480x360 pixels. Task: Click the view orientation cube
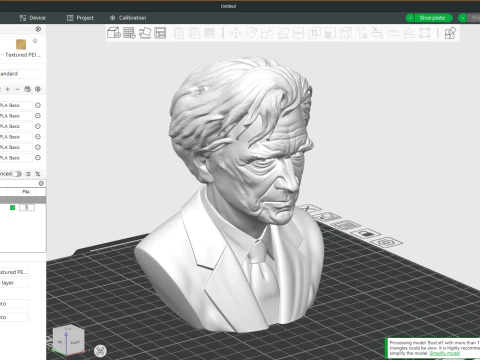coord(68,340)
